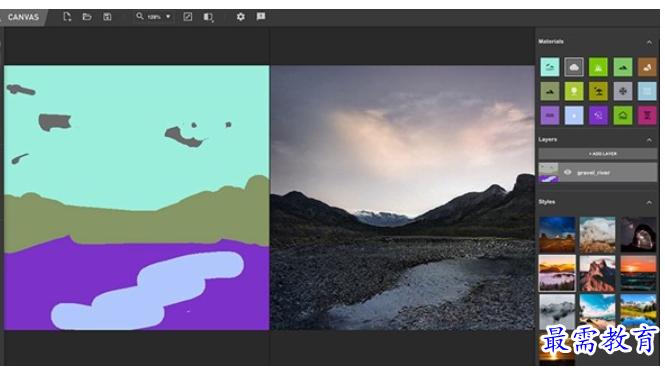Viewport: 665px width, 371px height.
Task: Select the brown rocks material
Action: coord(647,67)
